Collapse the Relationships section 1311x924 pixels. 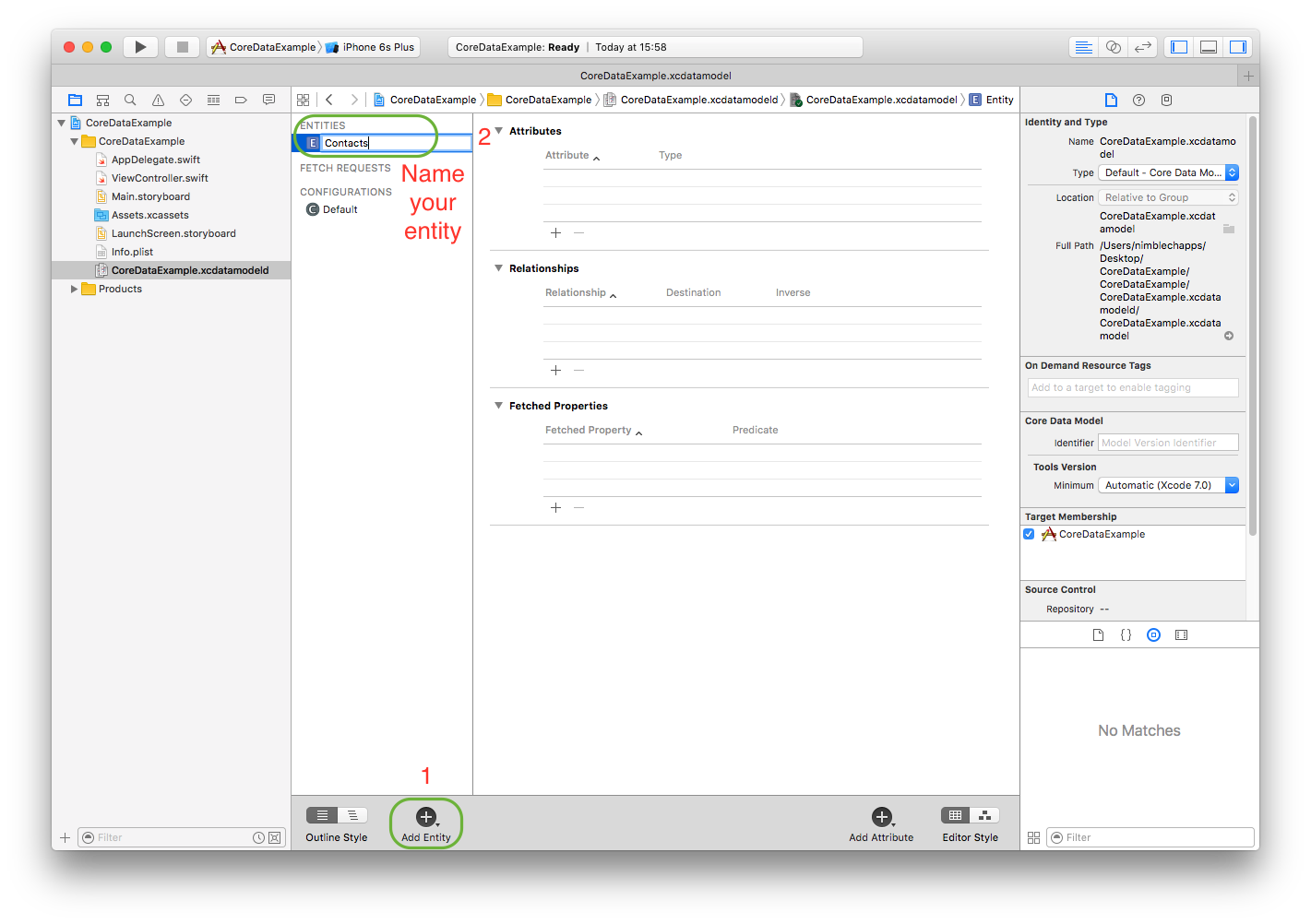[x=498, y=268]
